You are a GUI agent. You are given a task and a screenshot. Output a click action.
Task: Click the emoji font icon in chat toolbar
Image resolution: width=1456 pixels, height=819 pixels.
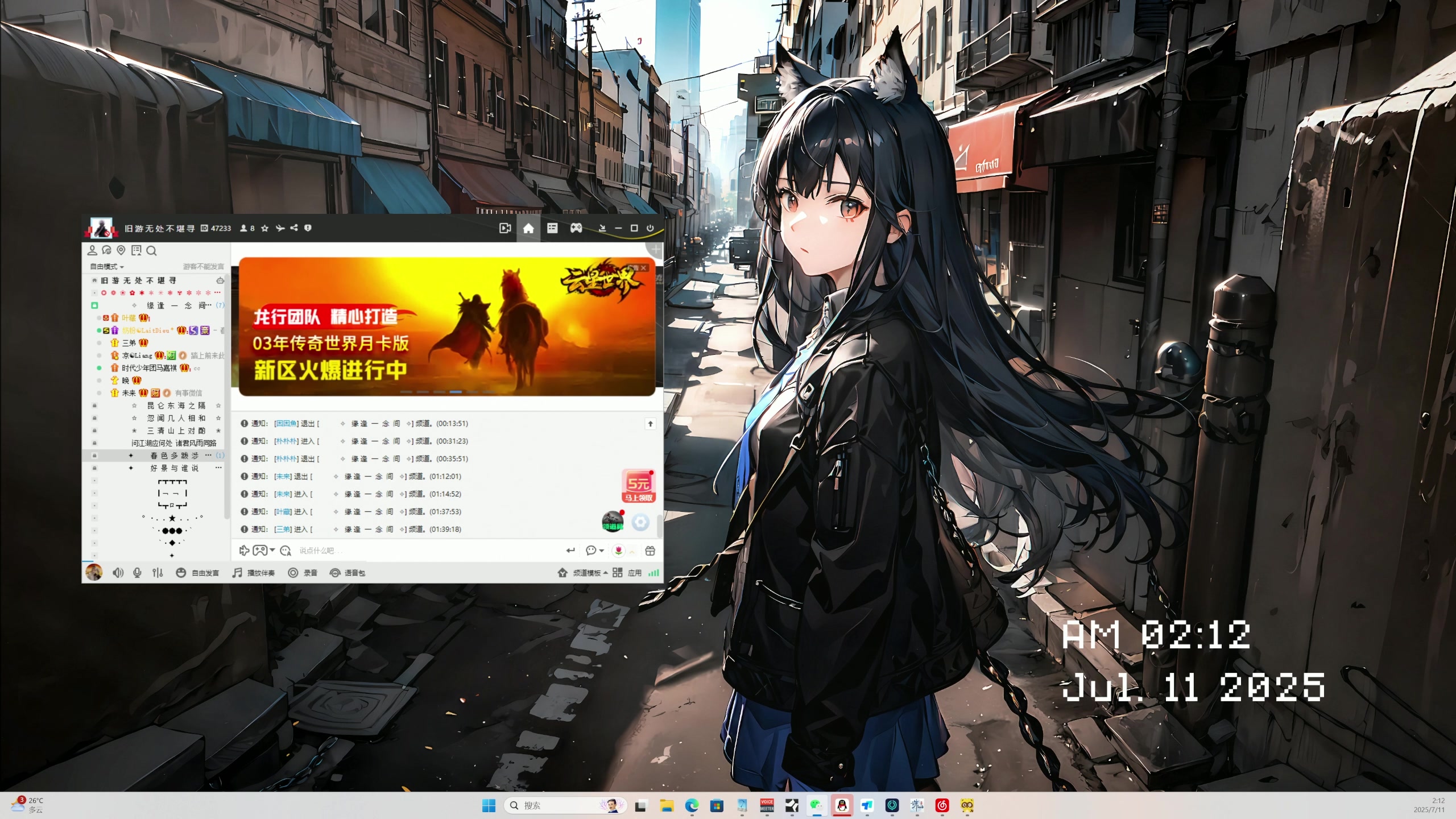tap(286, 551)
